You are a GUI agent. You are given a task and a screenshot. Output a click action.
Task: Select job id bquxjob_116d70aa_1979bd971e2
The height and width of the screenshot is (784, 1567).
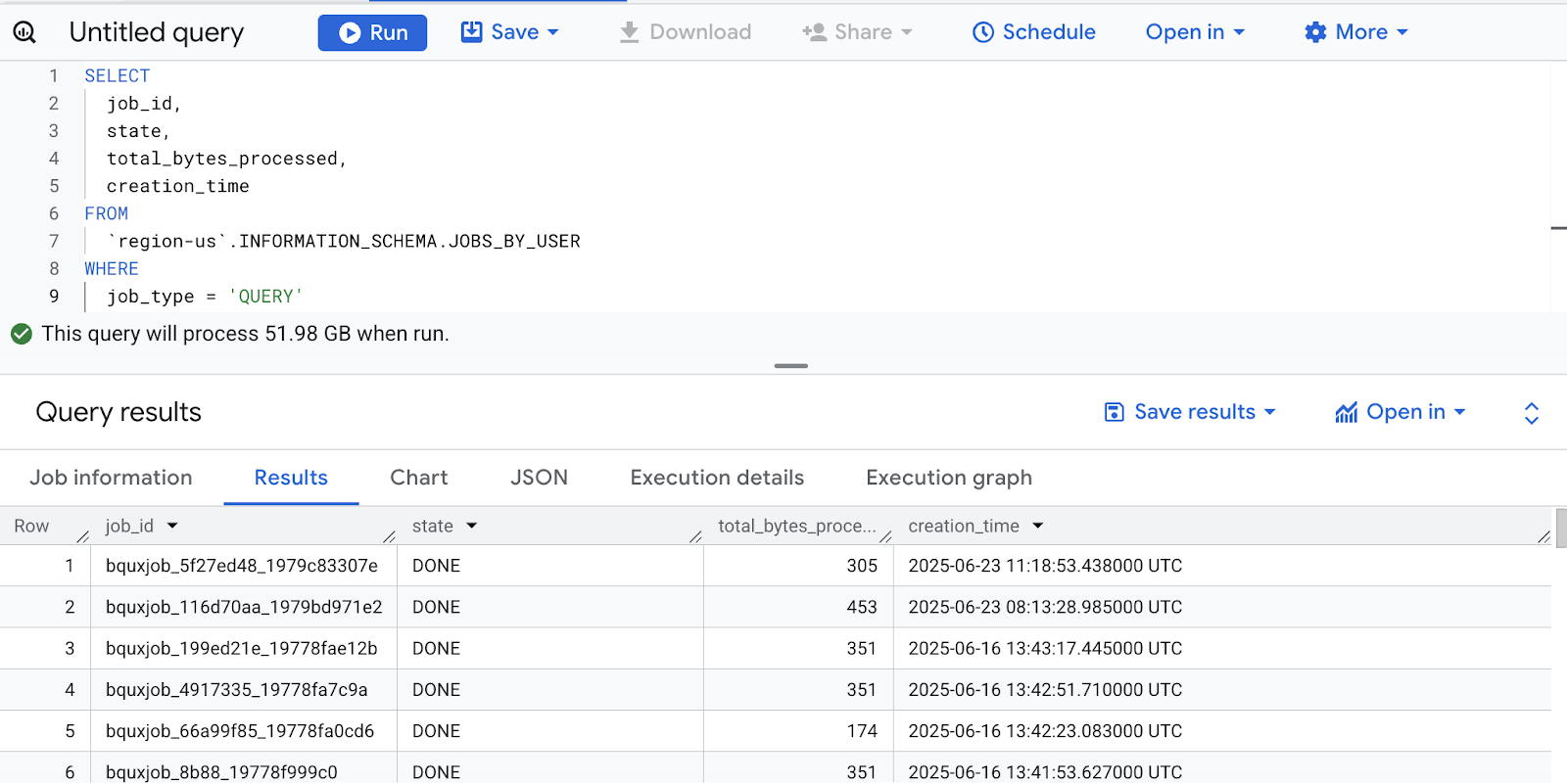(x=244, y=607)
